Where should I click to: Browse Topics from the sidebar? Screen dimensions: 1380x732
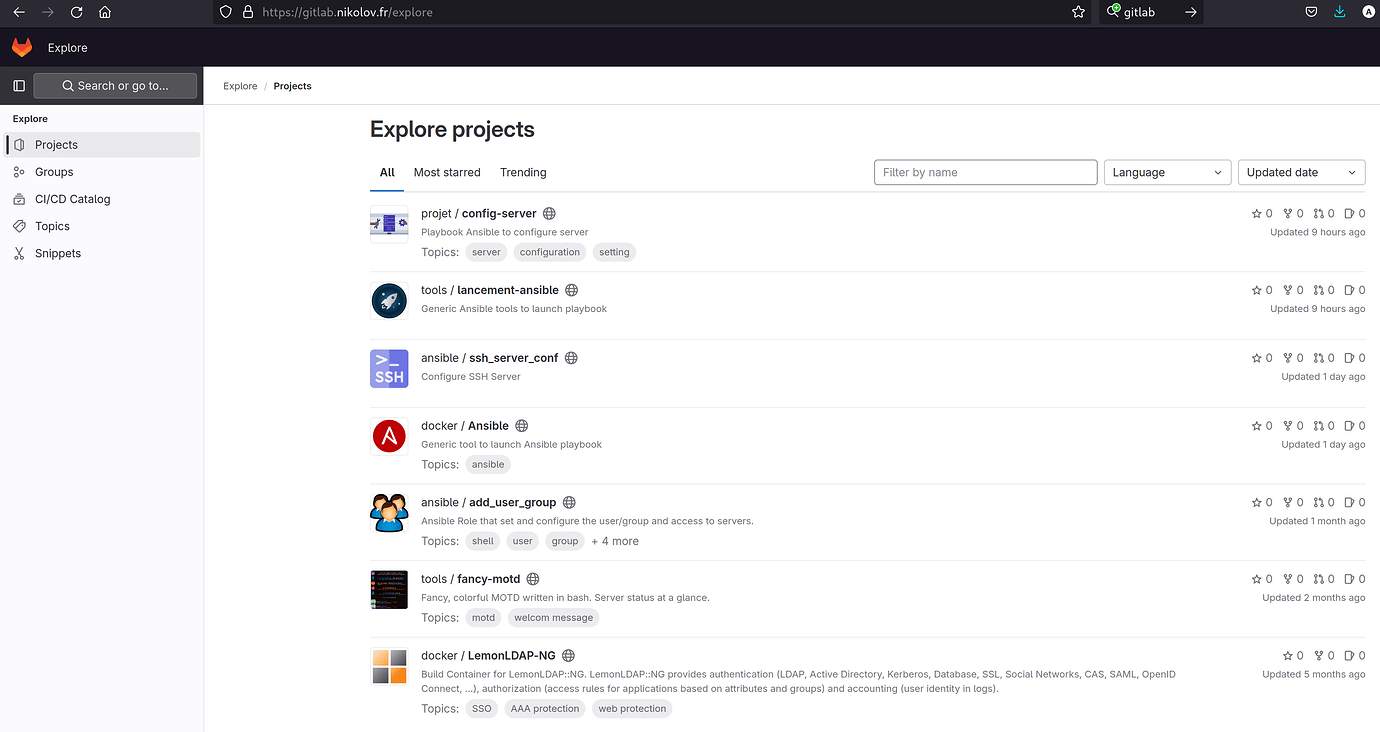point(53,226)
